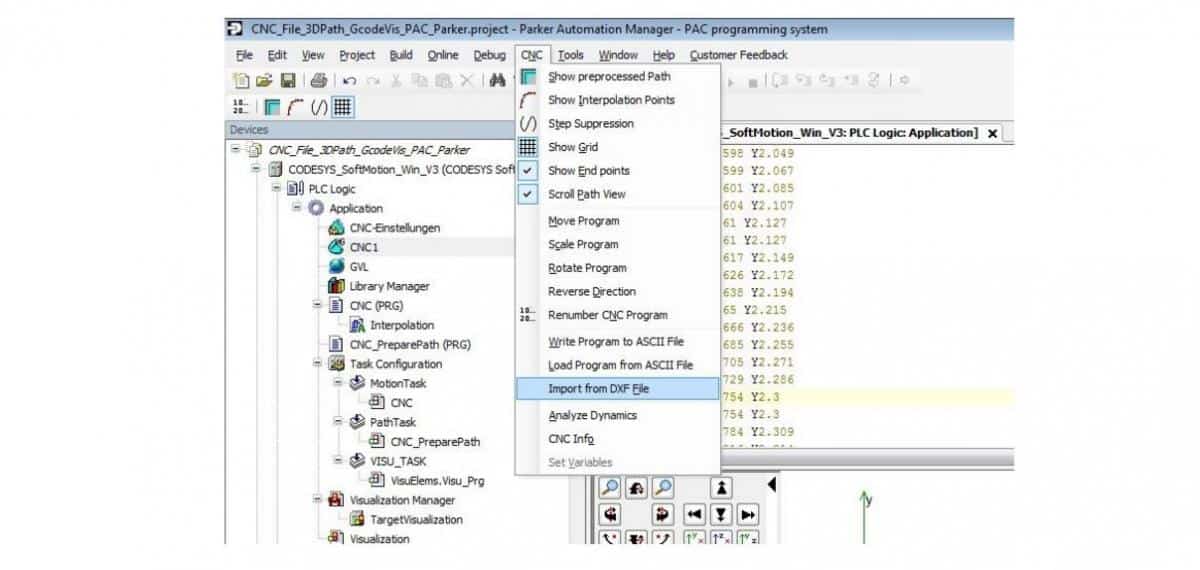Click the first magnifier icon in path view

(x=610, y=488)
